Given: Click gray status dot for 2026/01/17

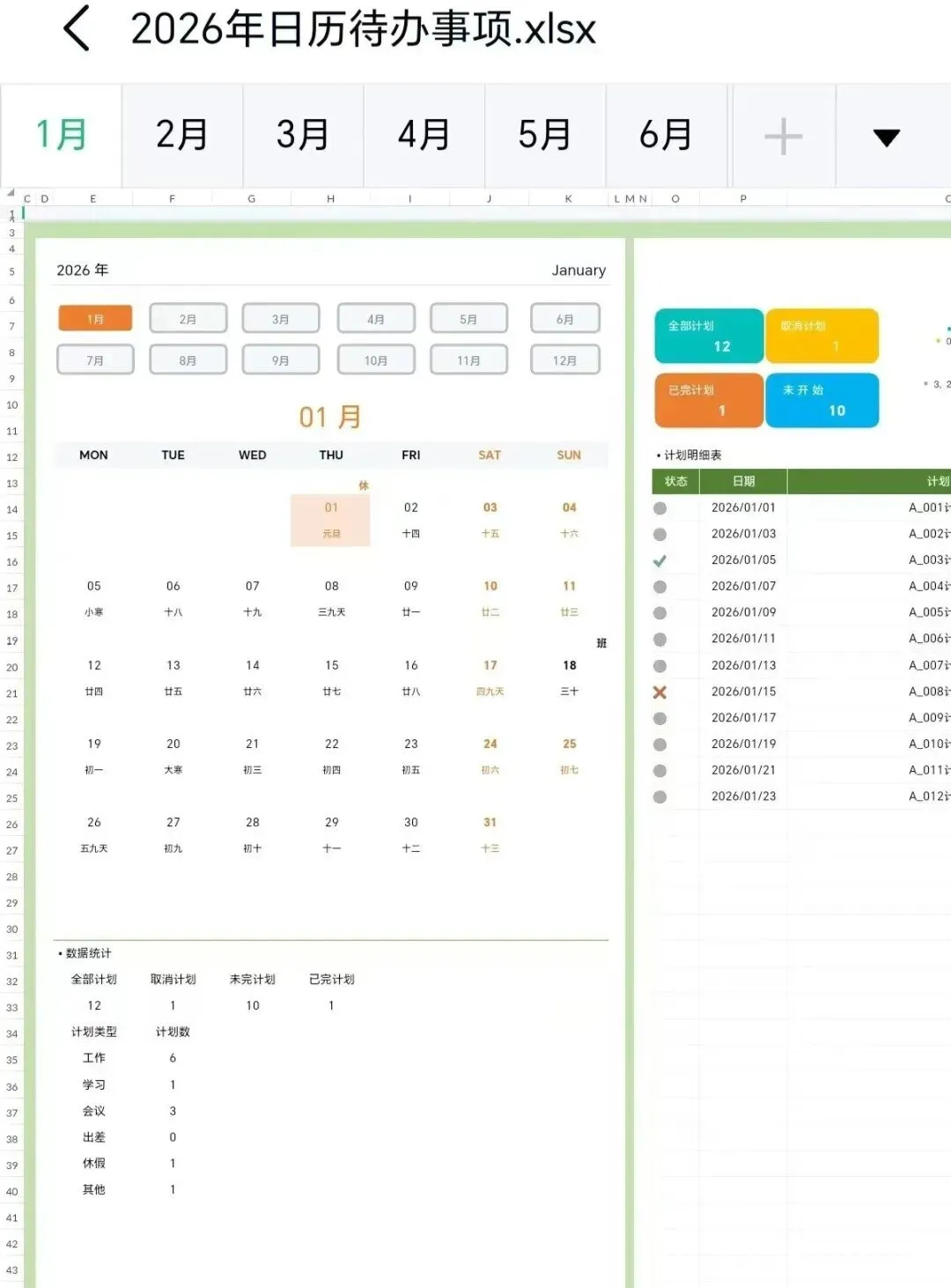Looking at the screenshot, I should [x=660, y=718].
